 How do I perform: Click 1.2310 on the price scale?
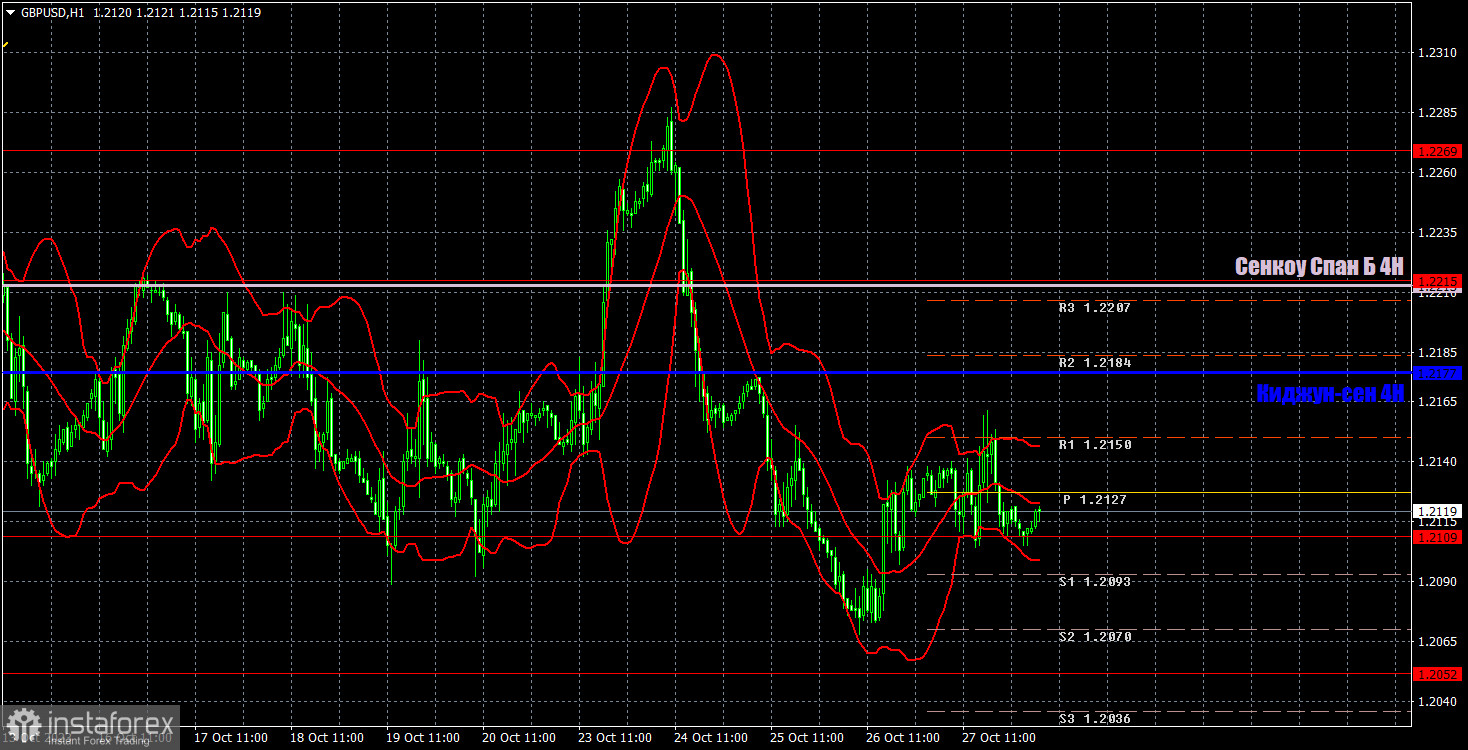coord(1436,53)
